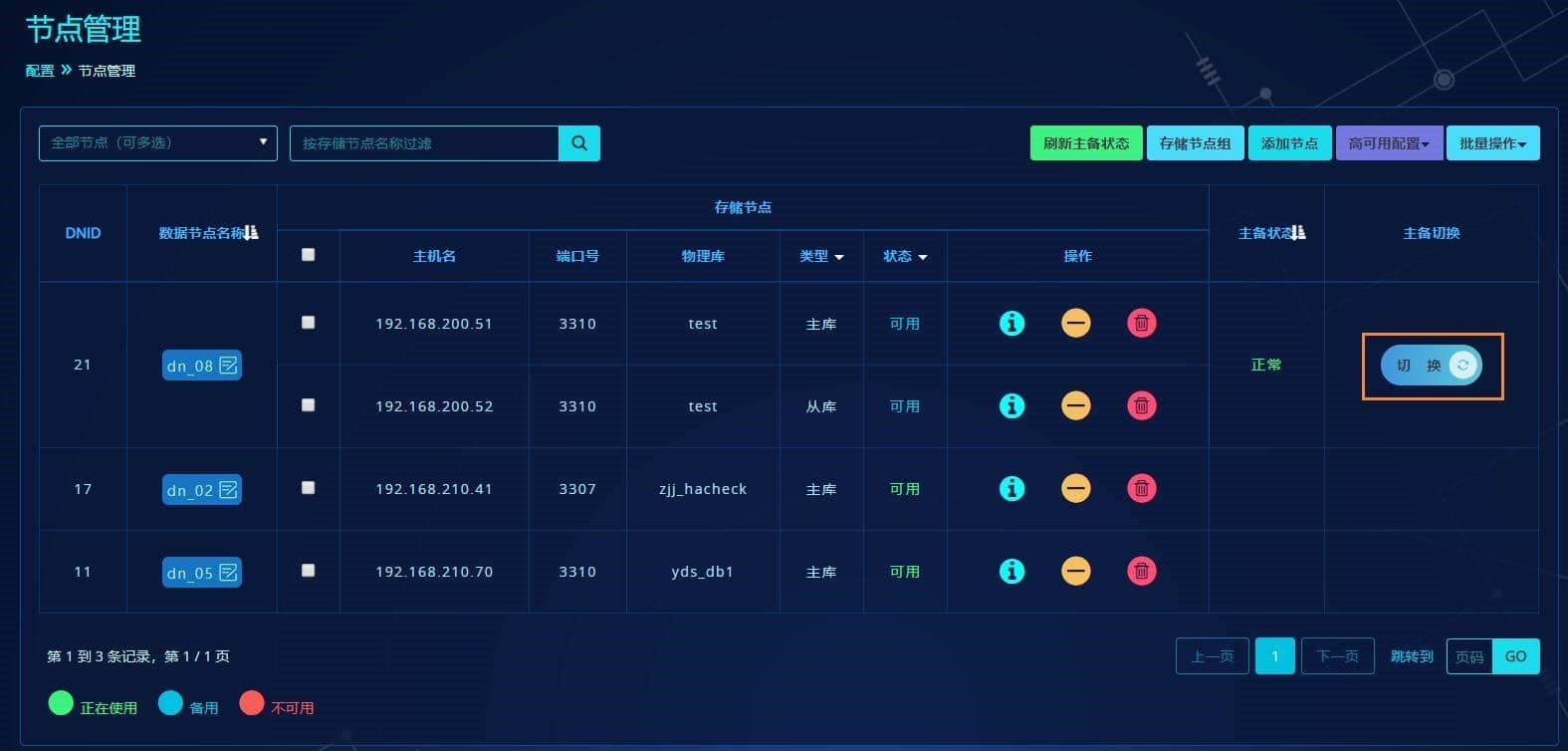Click the green 正在使用 legend dot

point(61,703)
